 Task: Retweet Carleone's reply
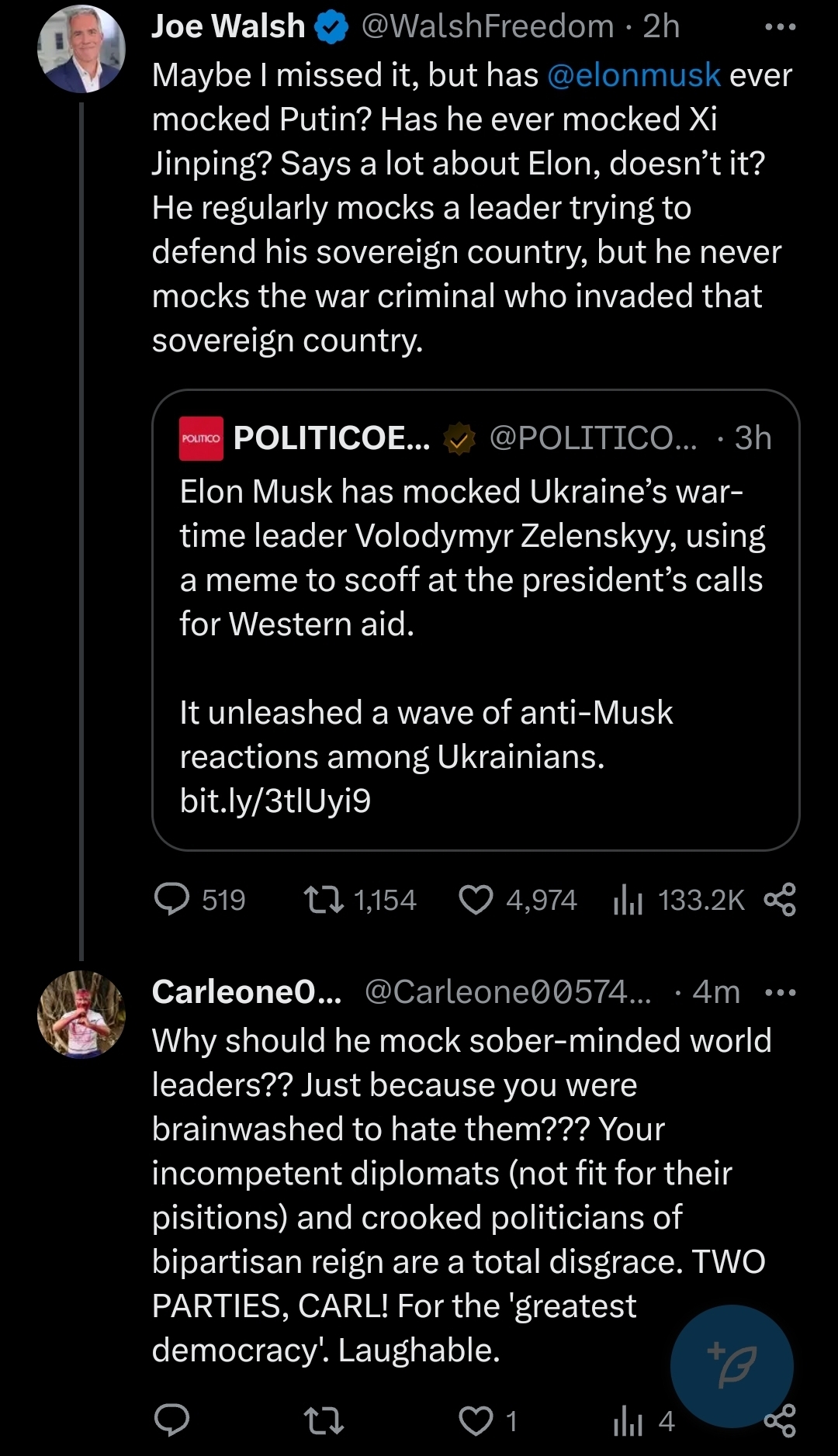tap(324, 1421)
